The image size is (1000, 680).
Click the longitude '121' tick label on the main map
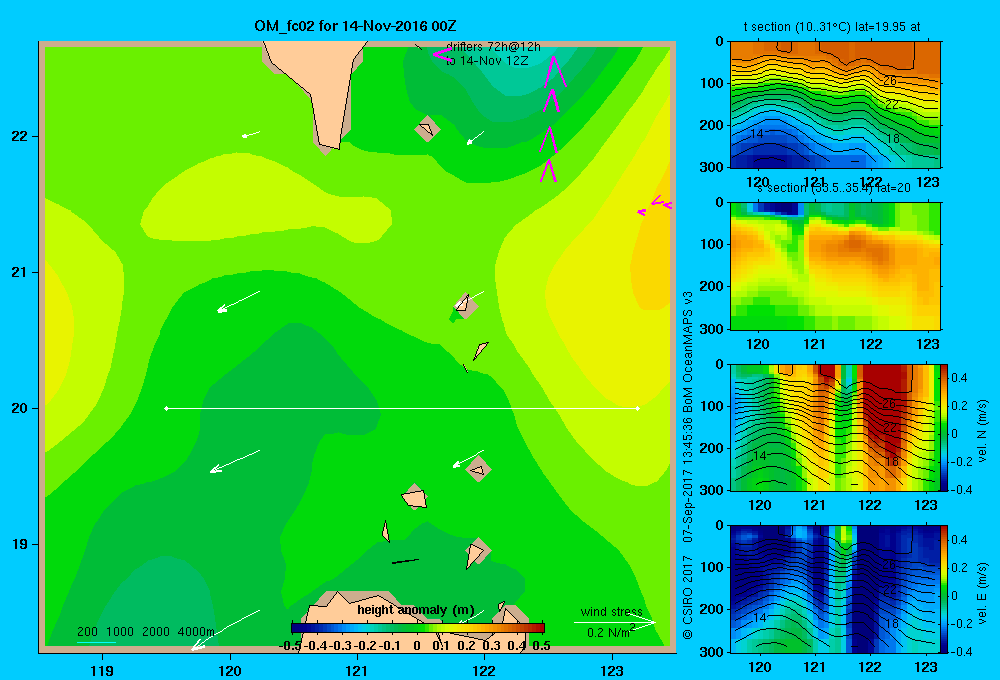pos(357,670)
